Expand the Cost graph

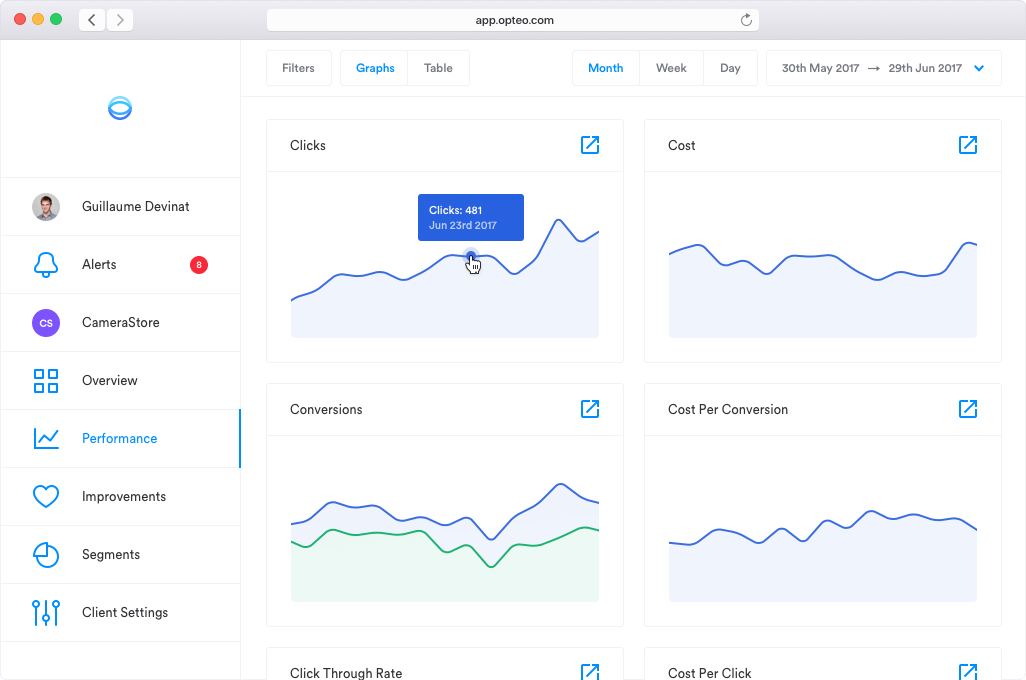tap(968, 145)
